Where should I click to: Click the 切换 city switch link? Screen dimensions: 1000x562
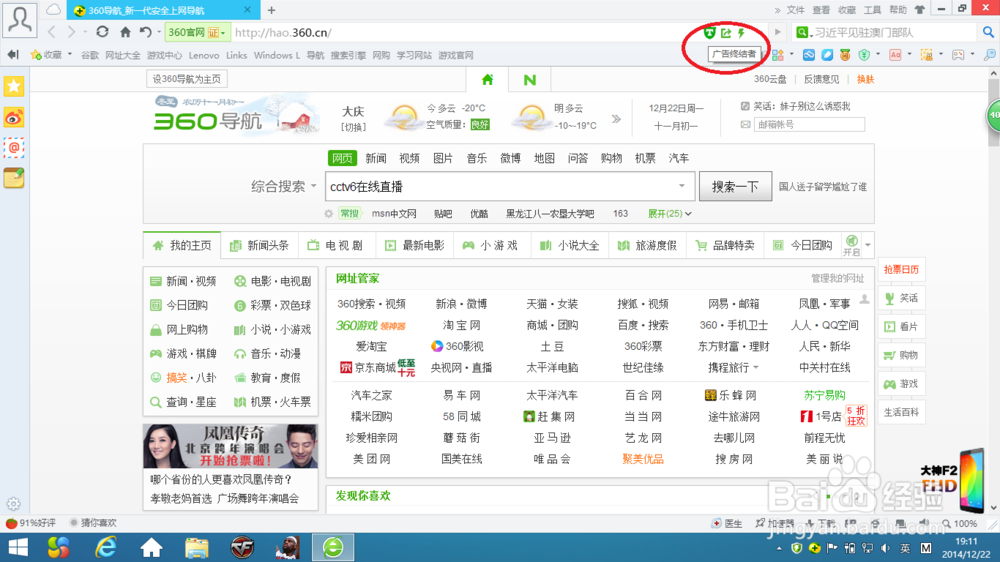tap(353, 127)
